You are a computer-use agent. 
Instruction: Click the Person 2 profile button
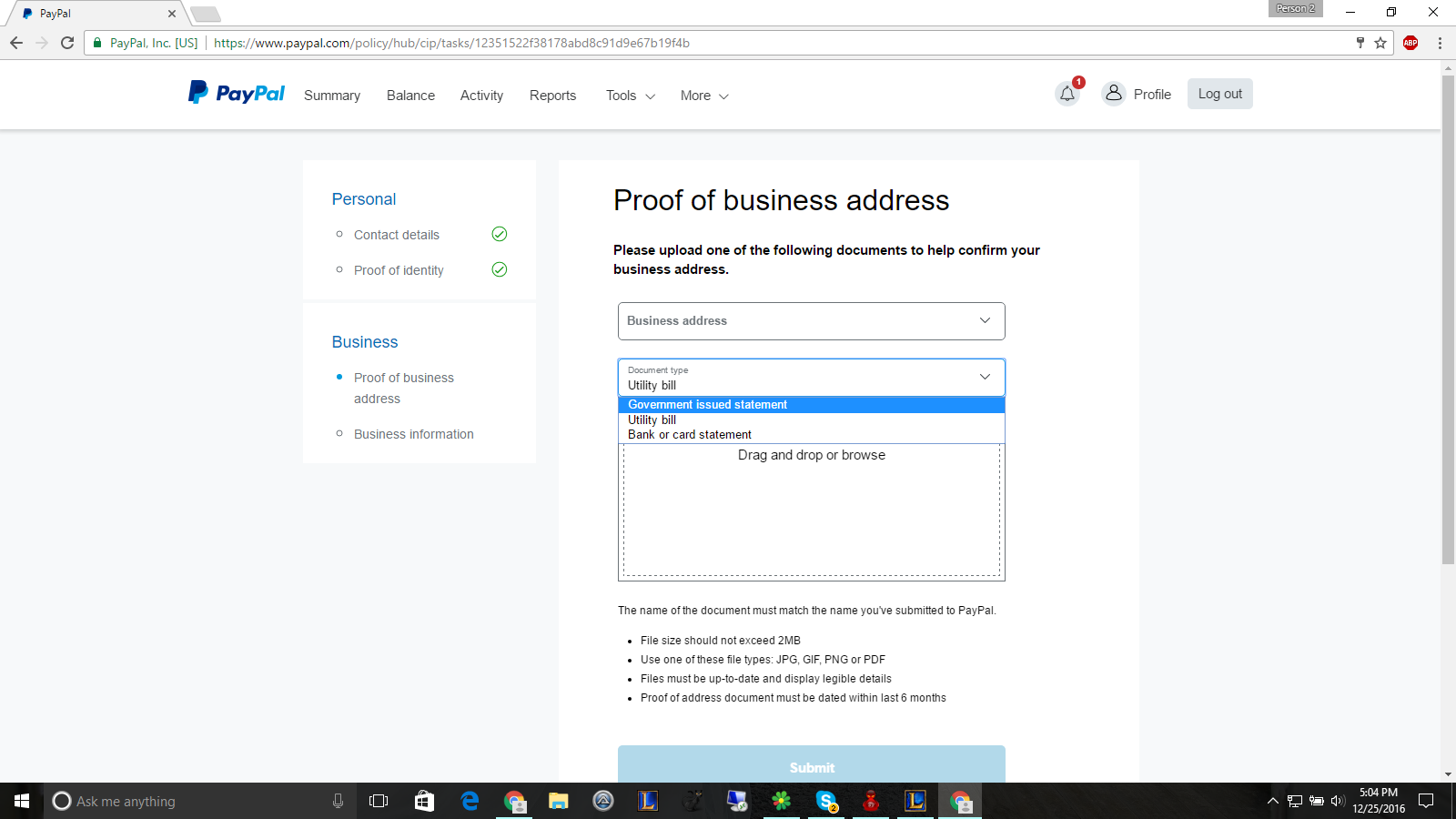[x=1295, y=8]
